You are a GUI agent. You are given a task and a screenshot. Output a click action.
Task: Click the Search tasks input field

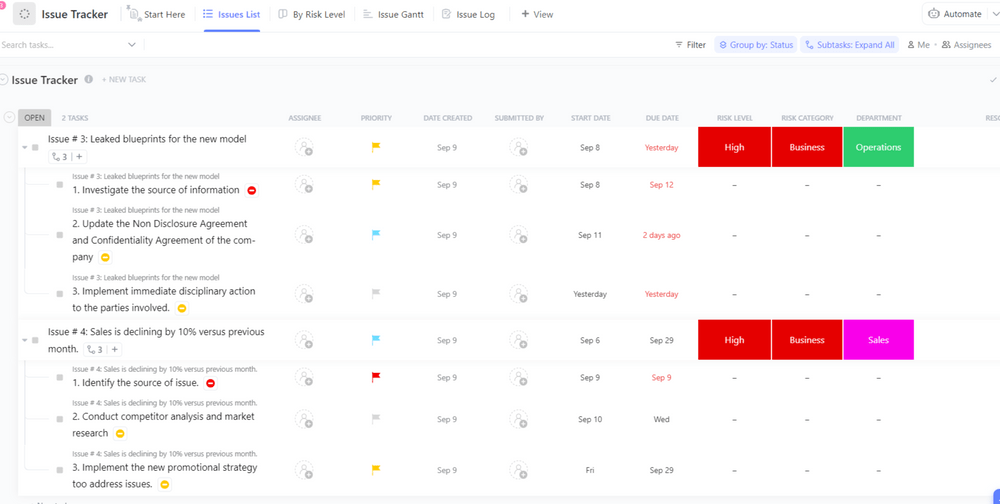(x=60, y=45)
